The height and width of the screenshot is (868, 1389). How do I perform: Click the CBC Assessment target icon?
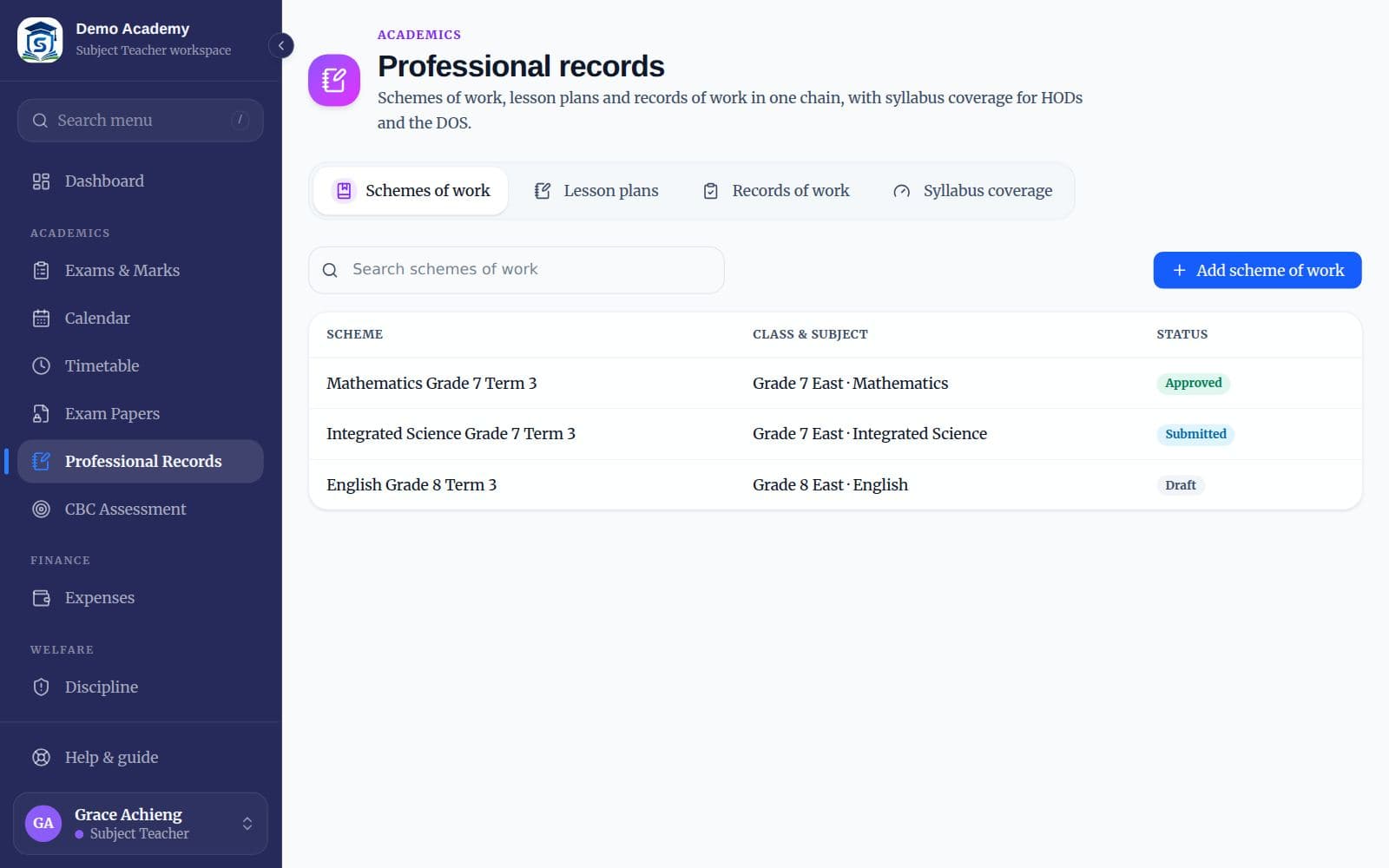point(41,510)
